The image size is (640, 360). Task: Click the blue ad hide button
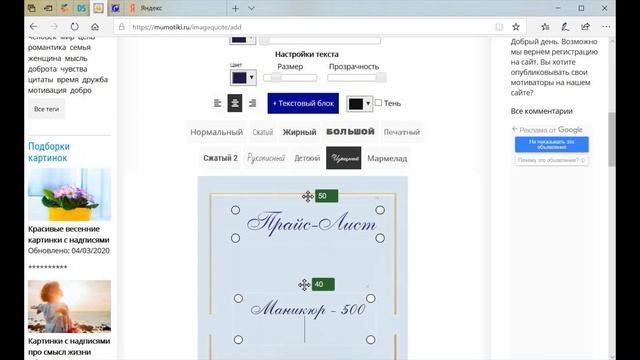551,144
